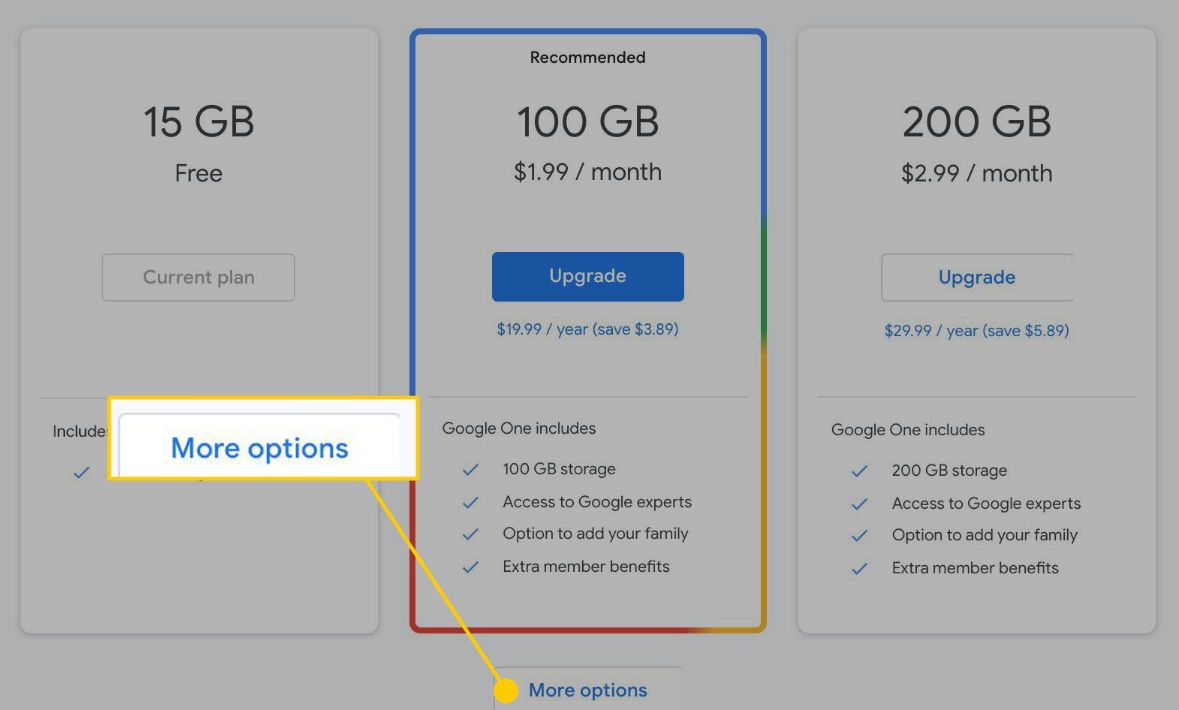Click Extra member benefits checkmark in 100 GB plan
1179x710 pixels.
470,567
